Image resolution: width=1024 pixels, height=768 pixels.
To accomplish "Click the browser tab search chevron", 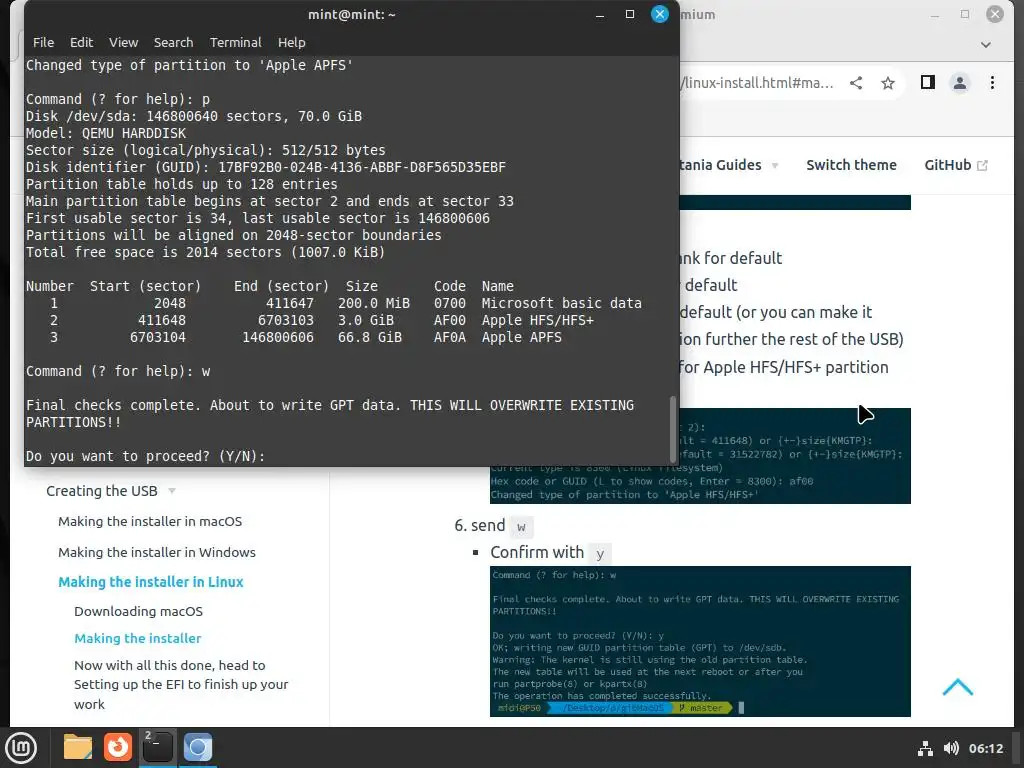I will point(985,44).
